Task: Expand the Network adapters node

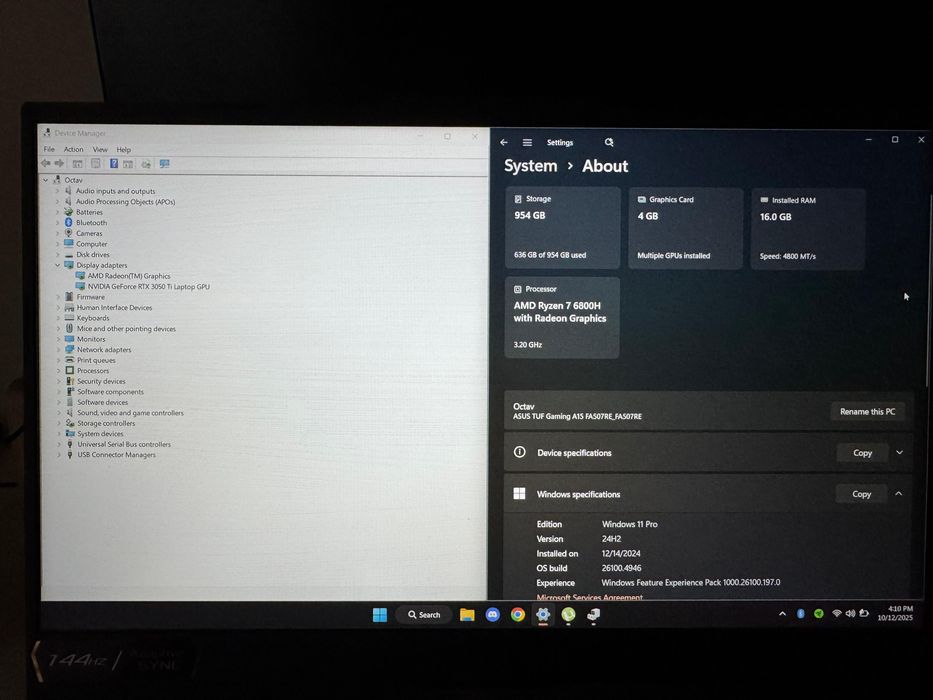Action: pos(58,350)
